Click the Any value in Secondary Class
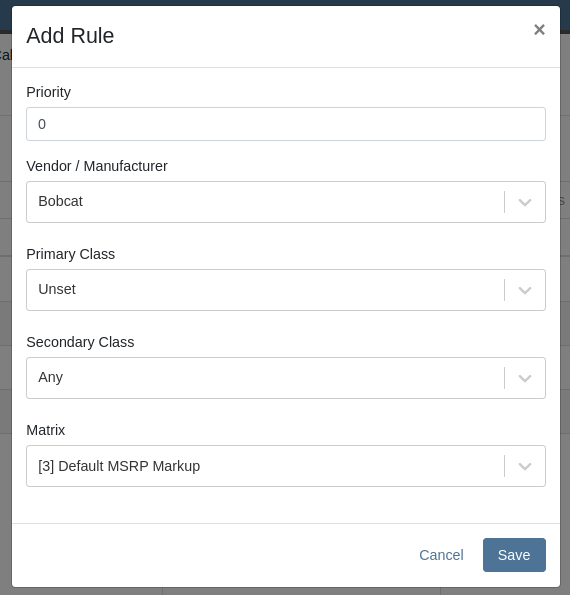 pos(50,378)
